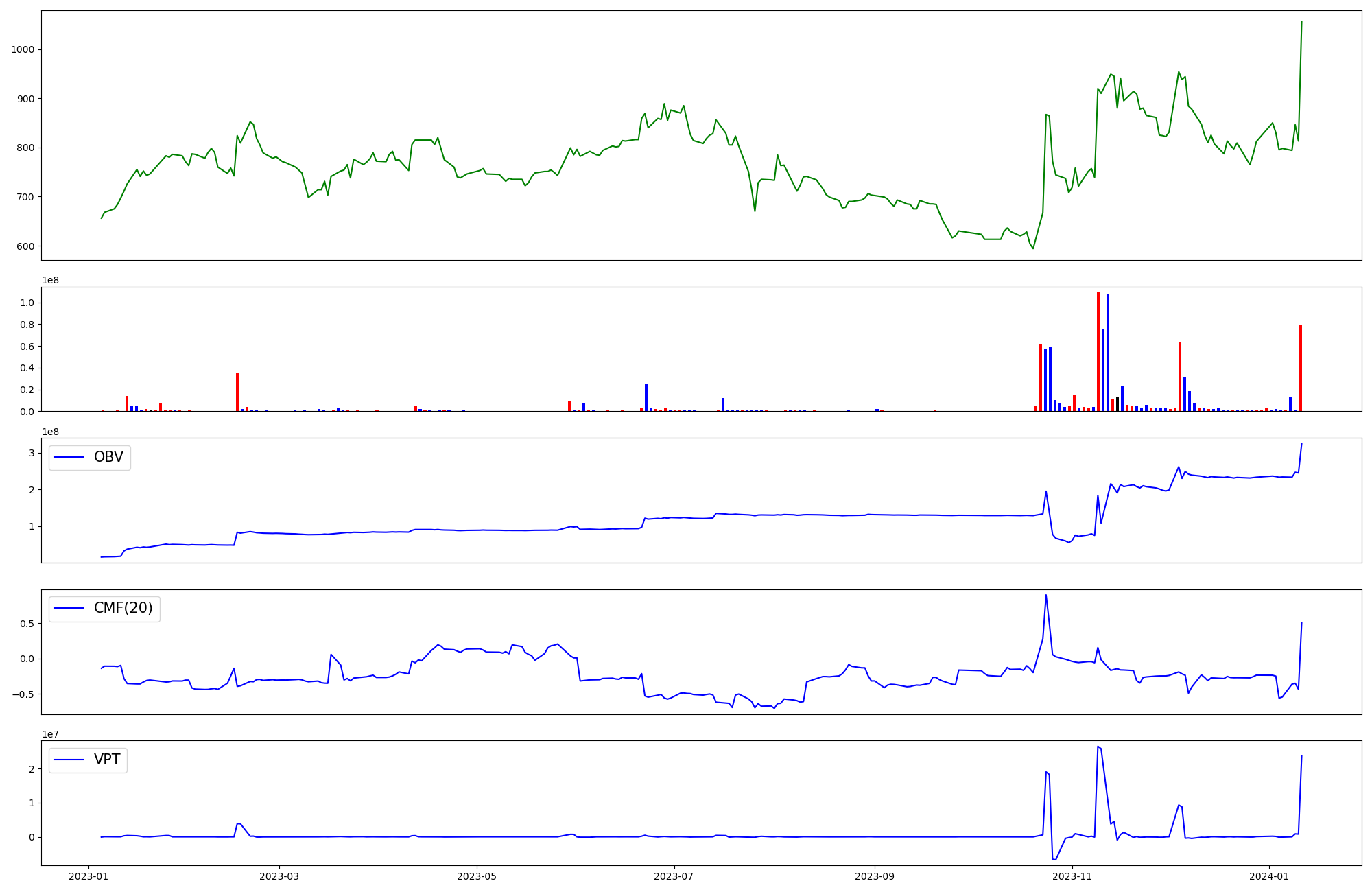Image resolution: width=1372 pixels, height=892 pixels.
Task: Click the 2023-03 x-axis date label
Action: tap(279, 876)
